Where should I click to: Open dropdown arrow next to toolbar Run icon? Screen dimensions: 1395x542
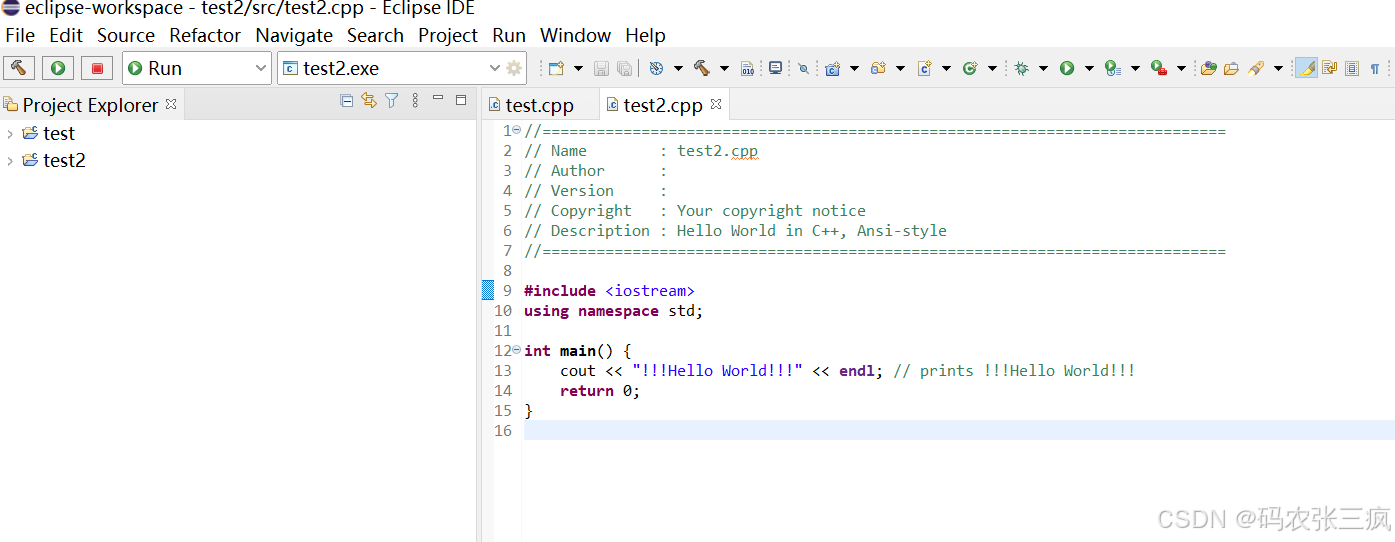coord(1089,68)
